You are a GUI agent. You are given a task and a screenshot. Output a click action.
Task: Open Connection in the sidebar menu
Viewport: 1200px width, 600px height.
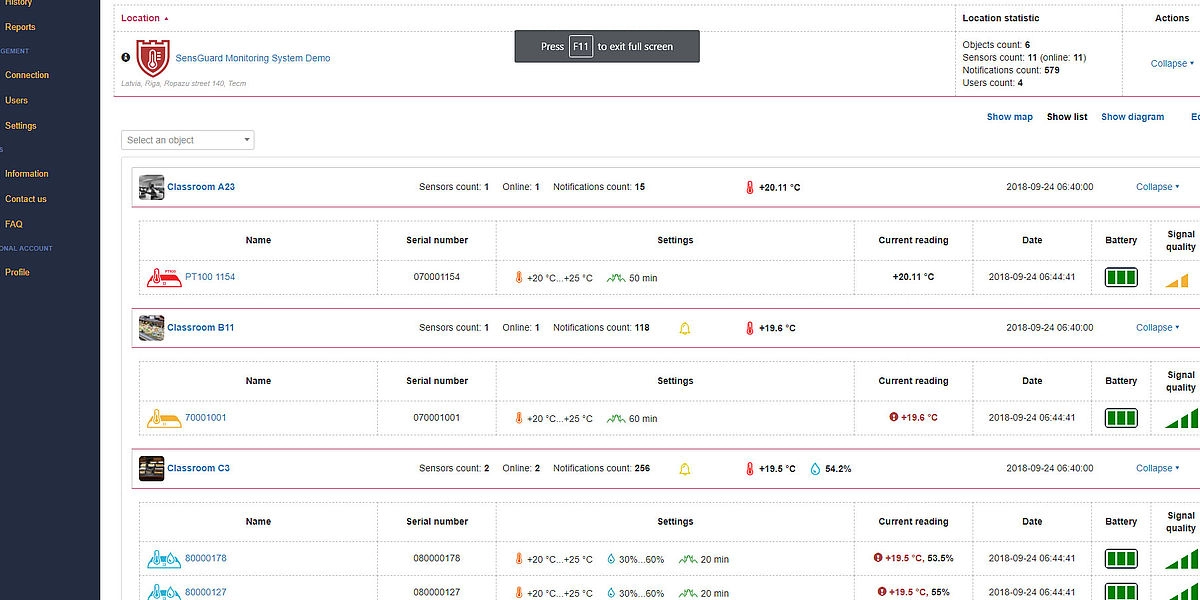pyautogui.click(x=27, y=75)
